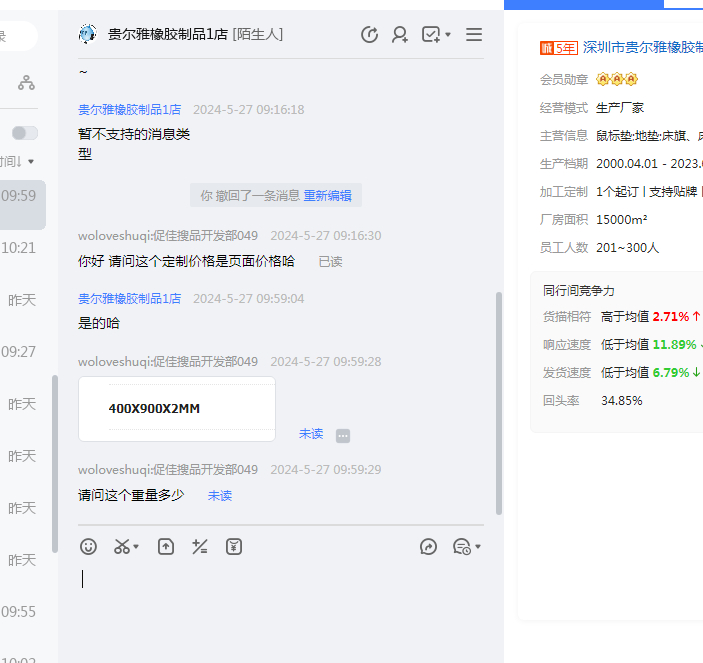Click the organization tree icon in sidebar

pos(26,83)
